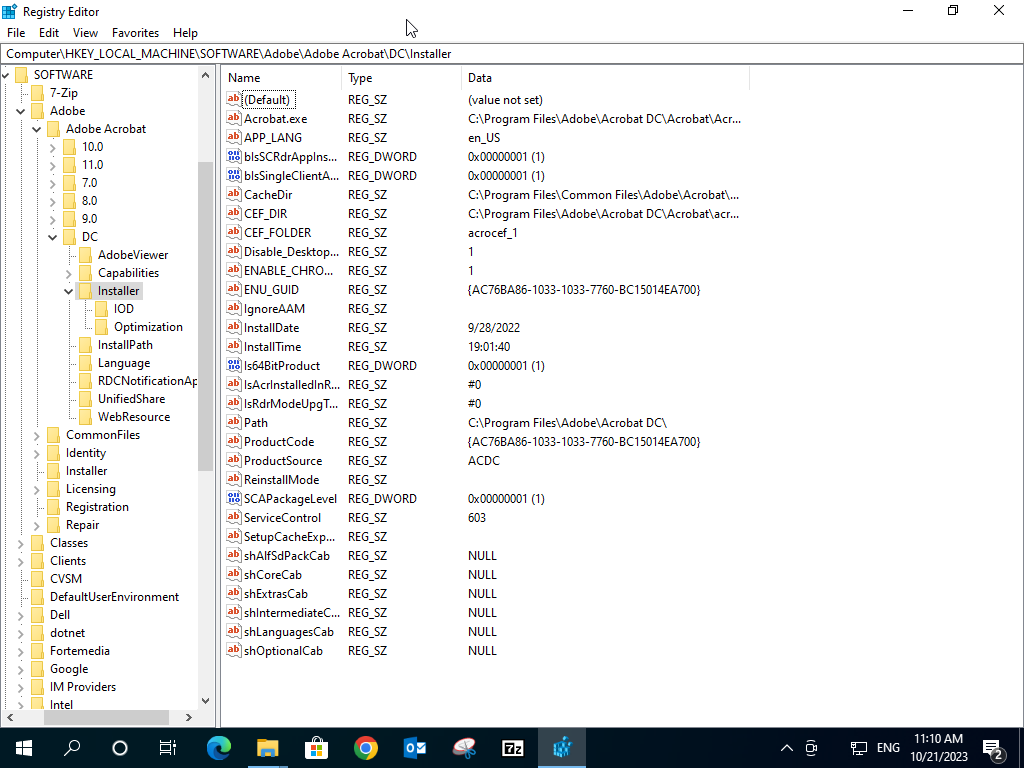The image size is (1024, 768).
Task: Select the Language key in the tree
Action: tap(124, 363)
